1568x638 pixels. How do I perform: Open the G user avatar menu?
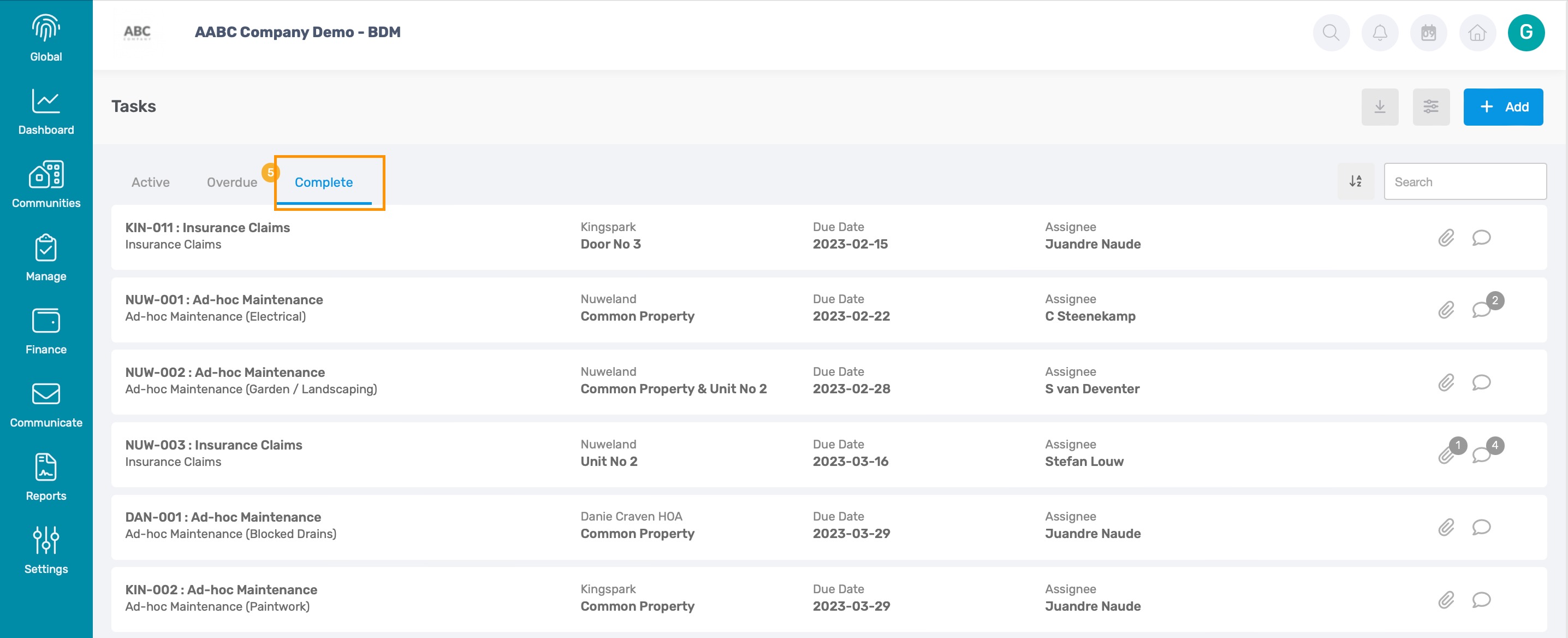pos(1525,33)
